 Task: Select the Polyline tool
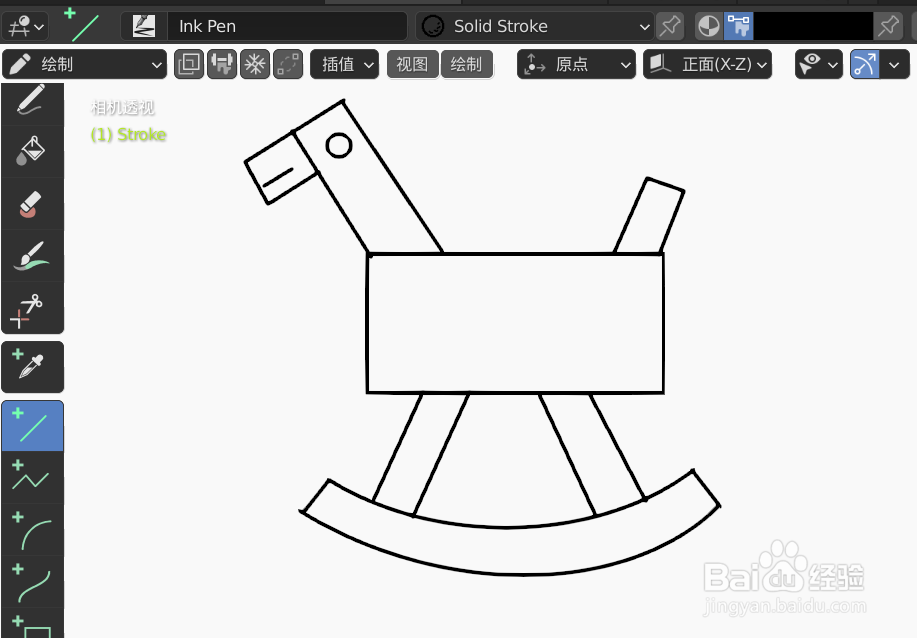[32, 478]
